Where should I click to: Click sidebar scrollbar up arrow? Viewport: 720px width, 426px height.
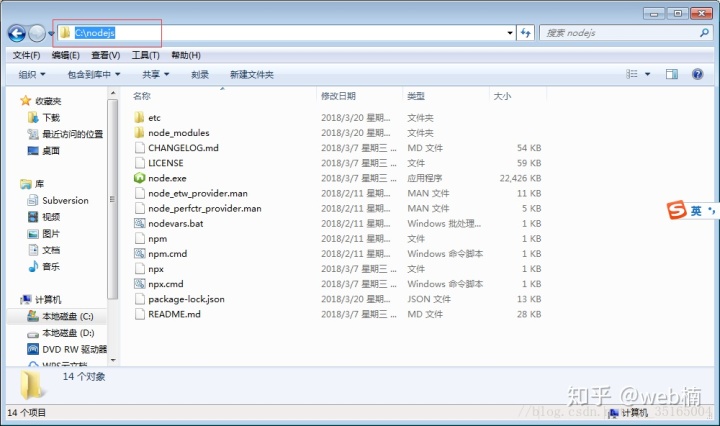pyautogui.click(x=113, y=93)
